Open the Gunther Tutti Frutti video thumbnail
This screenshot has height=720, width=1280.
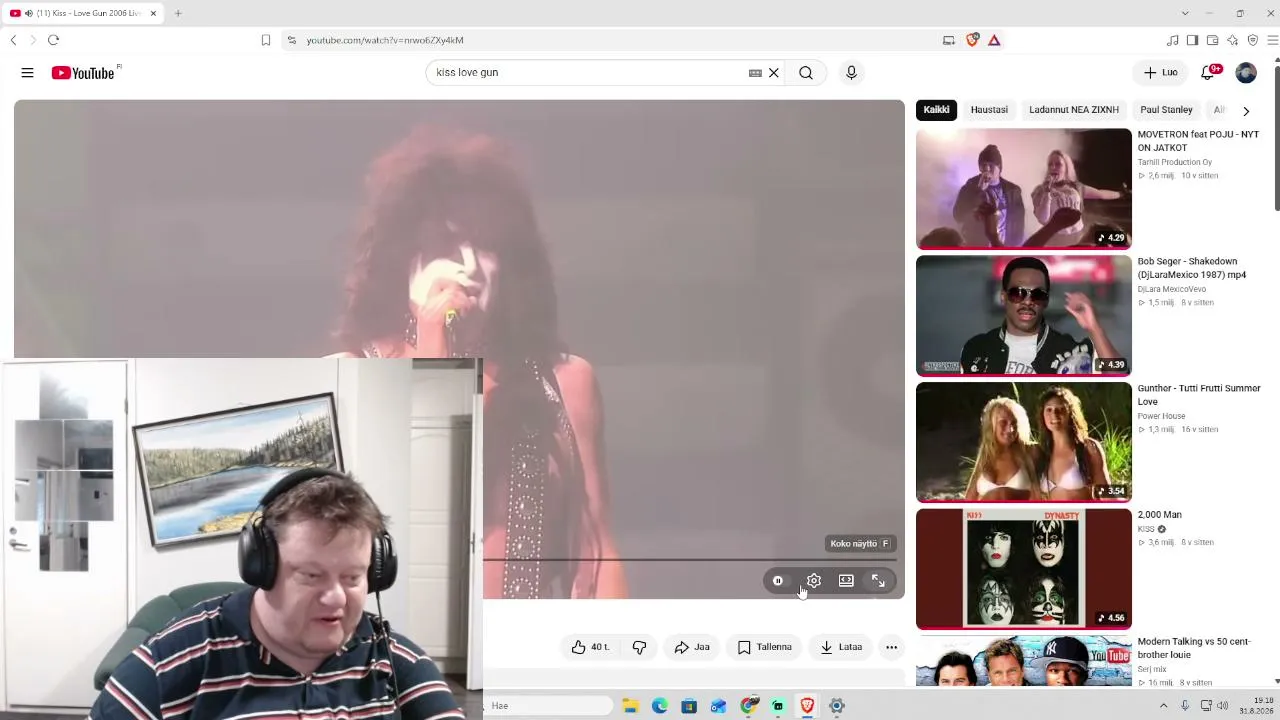[1024, 443]
